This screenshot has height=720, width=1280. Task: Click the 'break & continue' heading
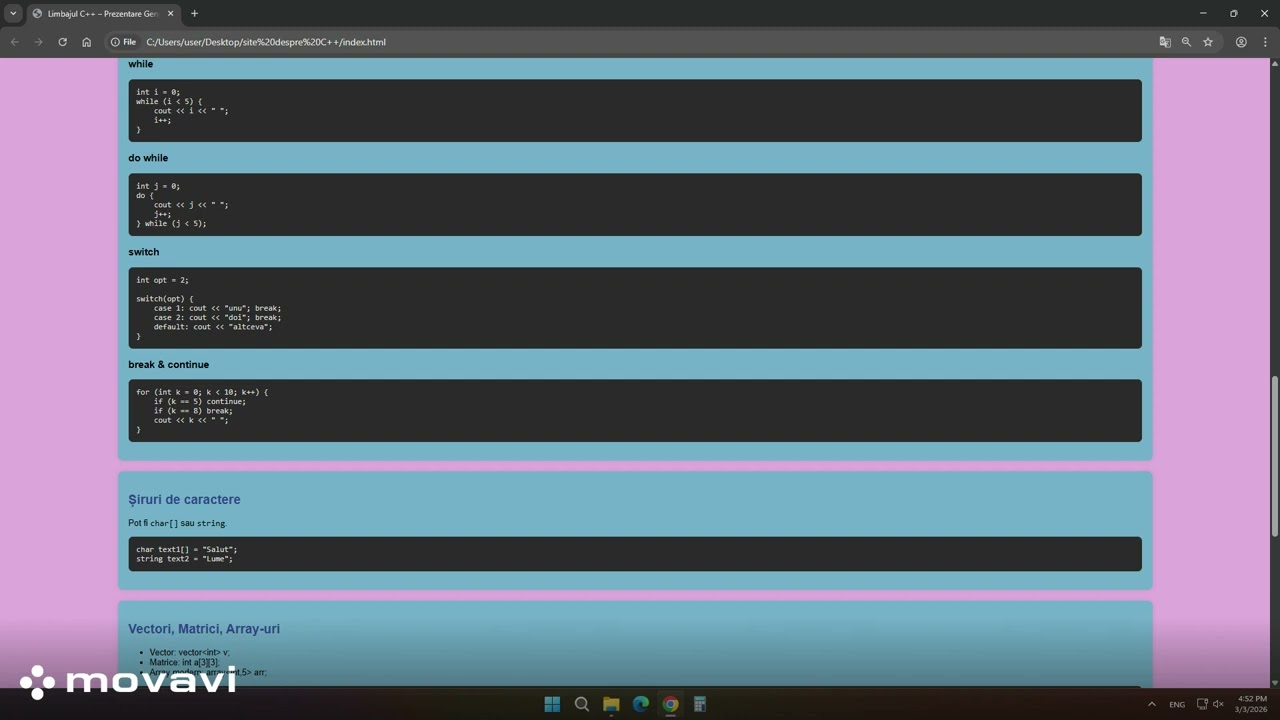168,365
